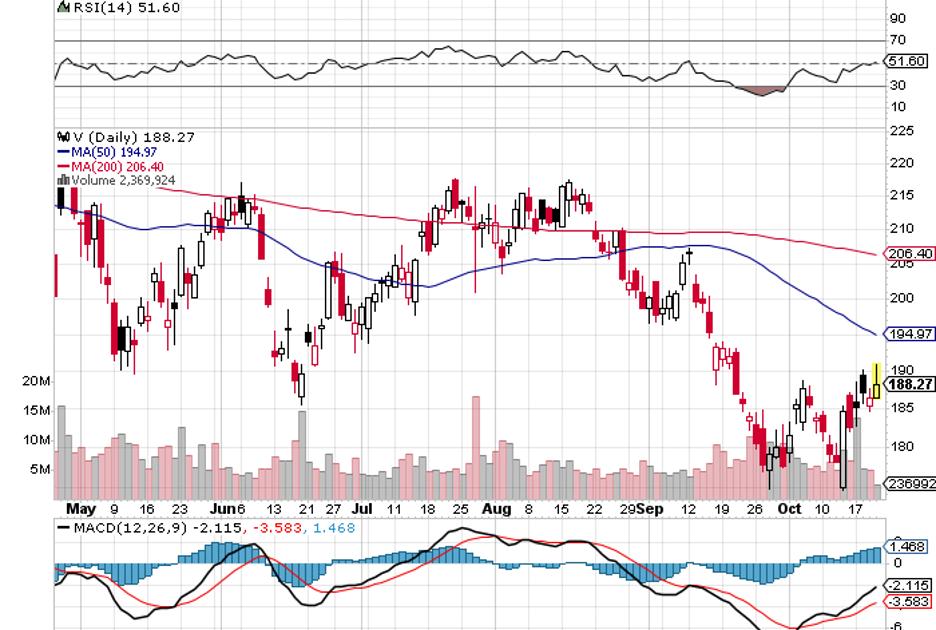Click the 90 level label on RSI axis
Image resolution: width=936 pixels, height=630 pixels.
(897, 19)
